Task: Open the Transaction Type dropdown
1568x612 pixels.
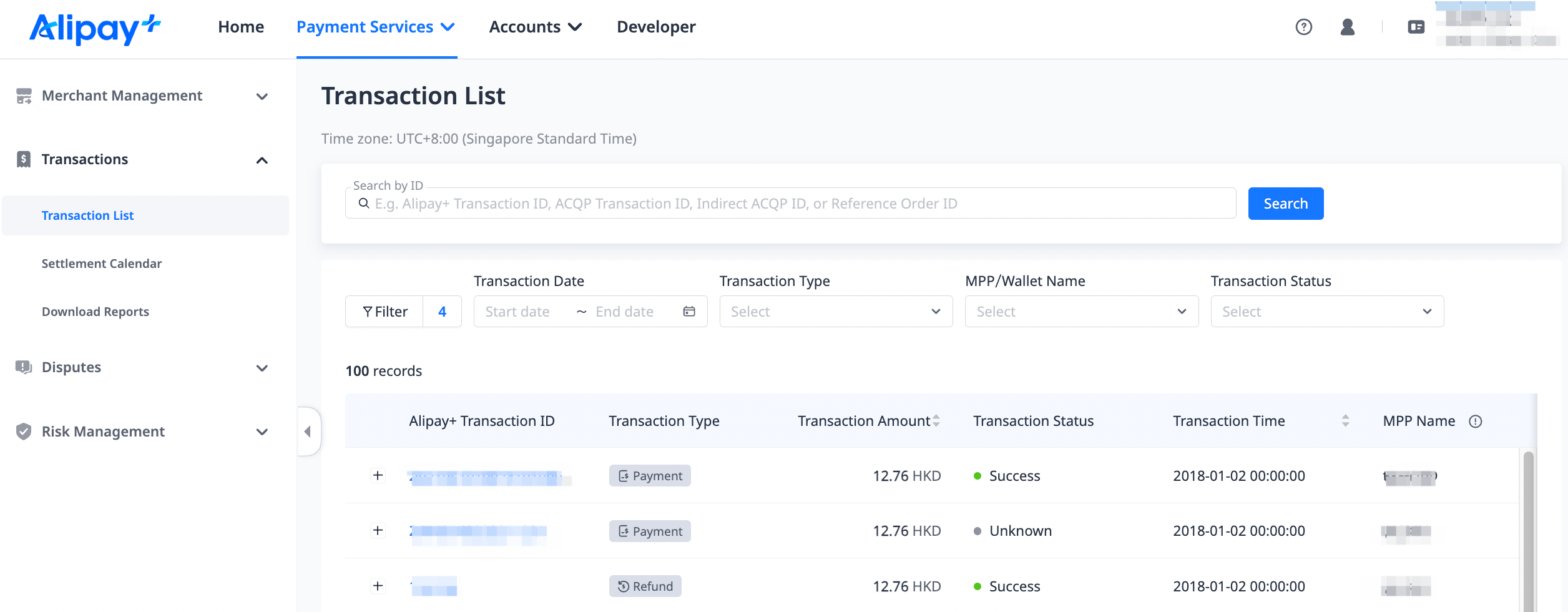Action: click(x=836, y=312)
